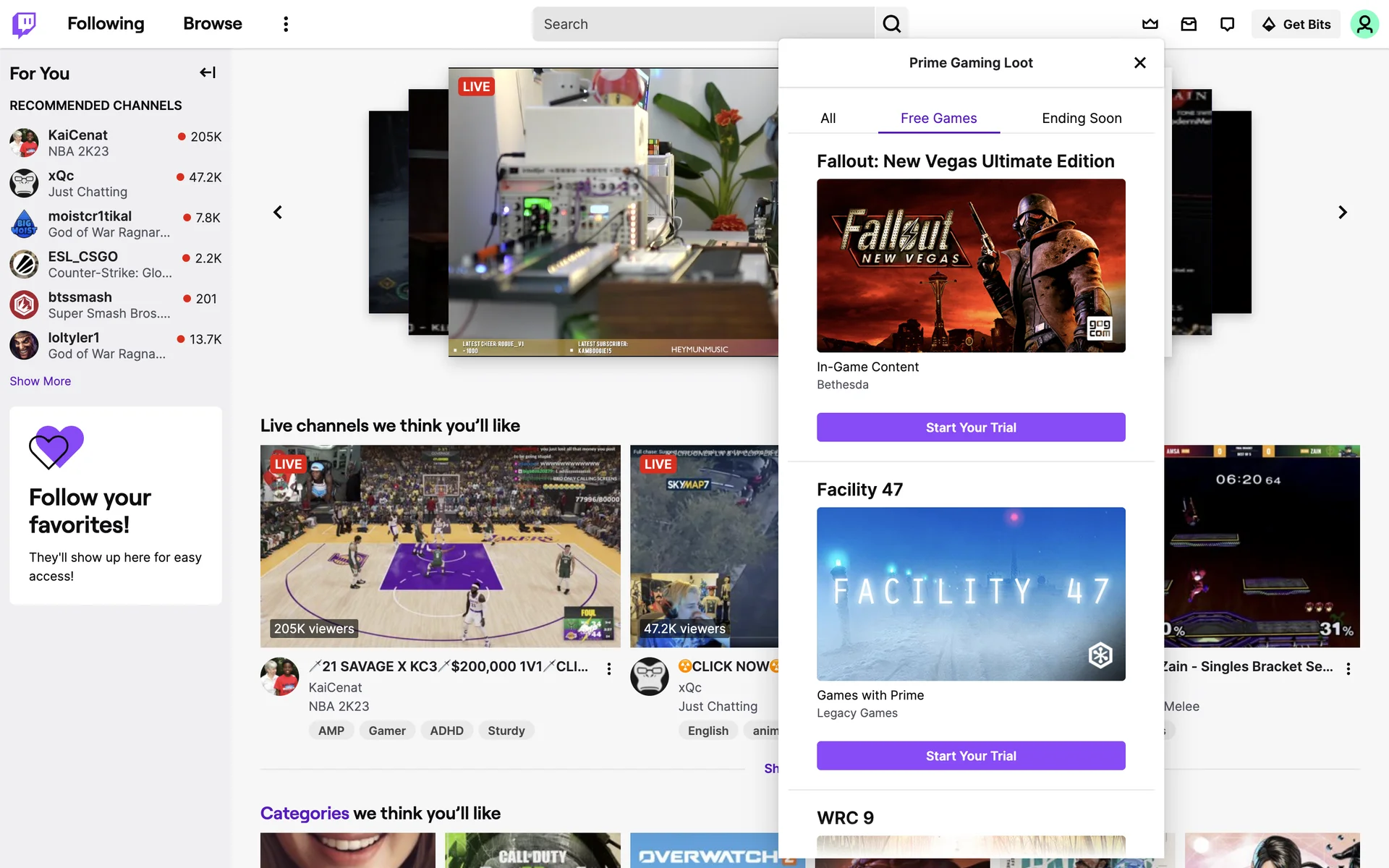Screen dimensions: 1389x868
Task: Open the Whispers chat bubble icon
Action: tap(1227, 24)
